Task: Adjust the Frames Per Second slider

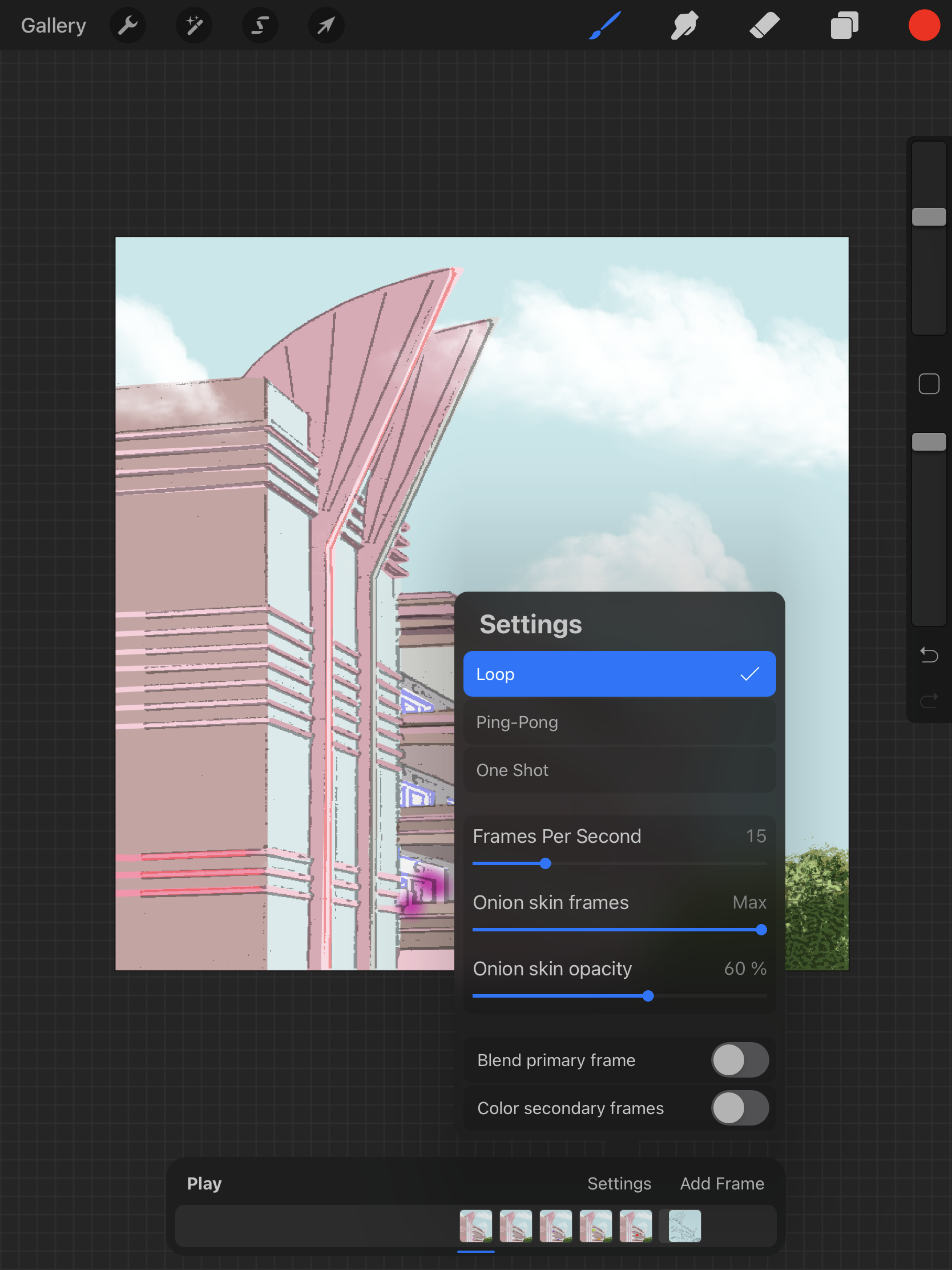Action: point(545,863)
